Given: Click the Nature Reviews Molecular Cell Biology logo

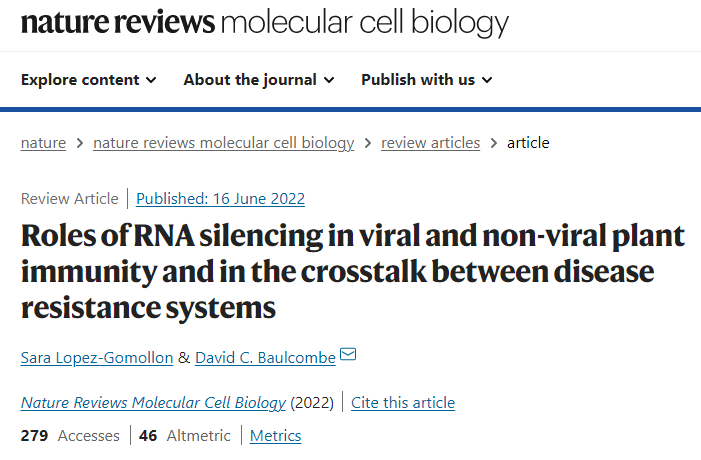Looking at the screenshot, I should [265, 22].
